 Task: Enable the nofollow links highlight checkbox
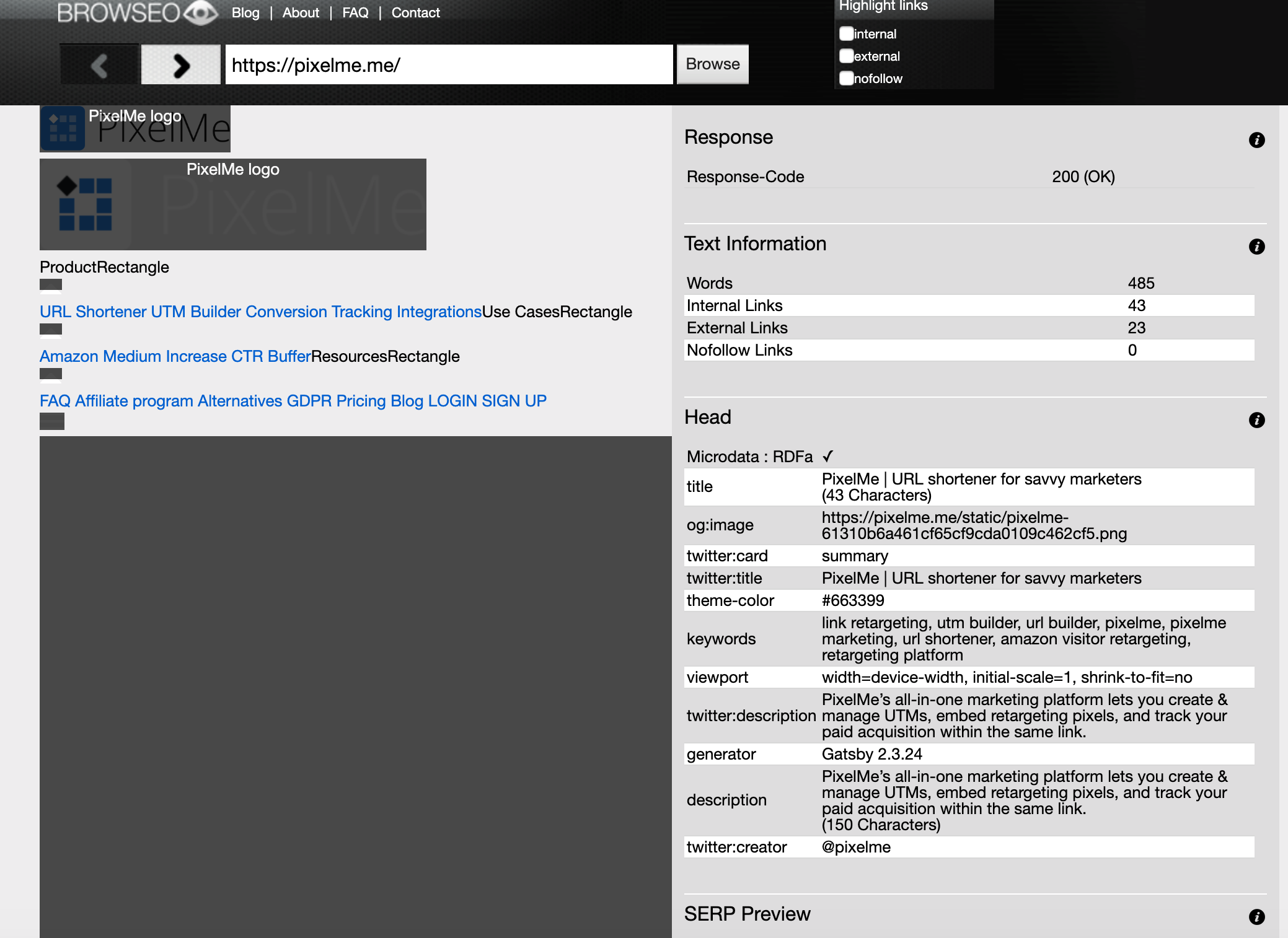[847, 78]
